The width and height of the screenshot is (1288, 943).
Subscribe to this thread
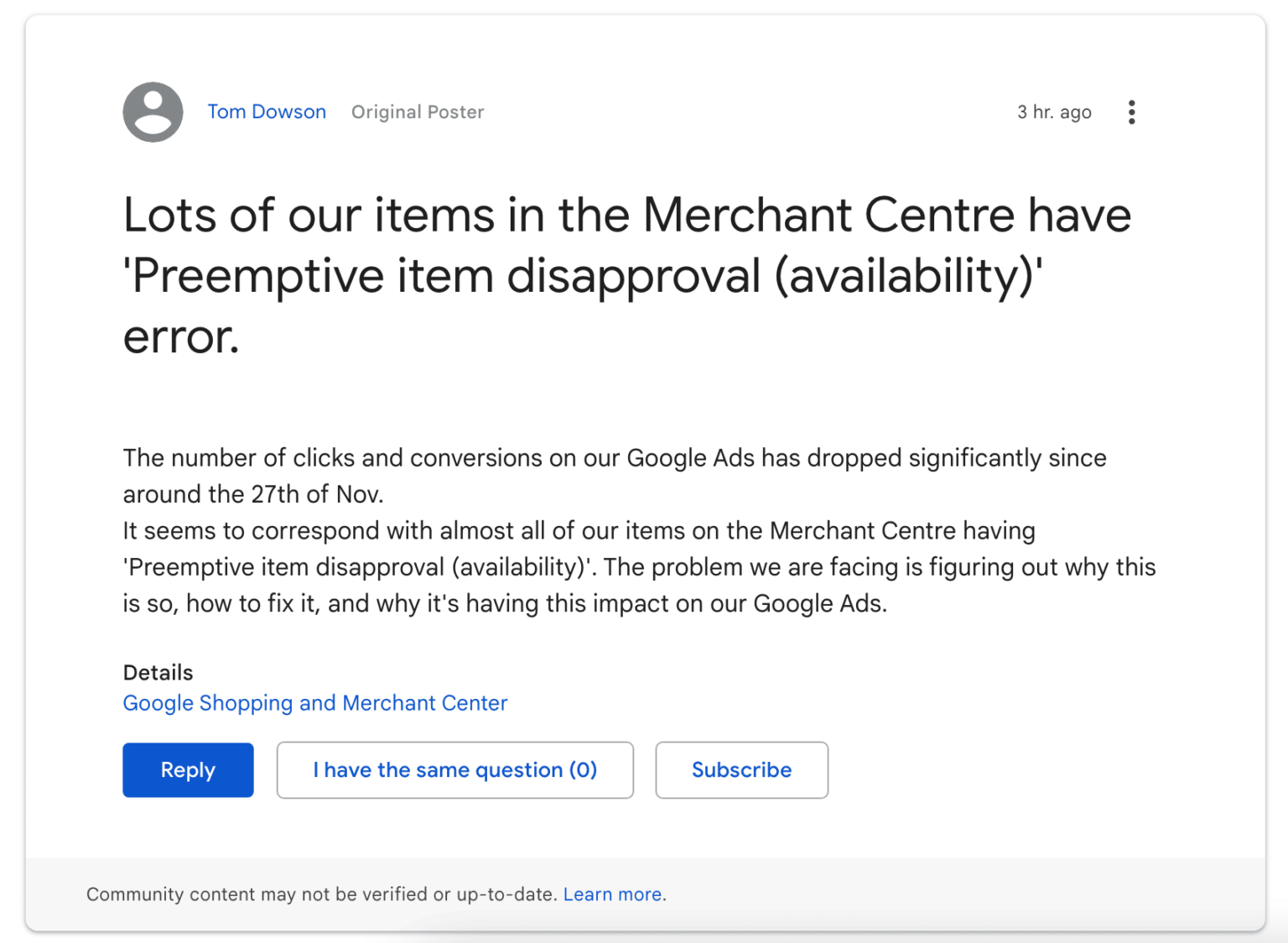click(741, 769)
